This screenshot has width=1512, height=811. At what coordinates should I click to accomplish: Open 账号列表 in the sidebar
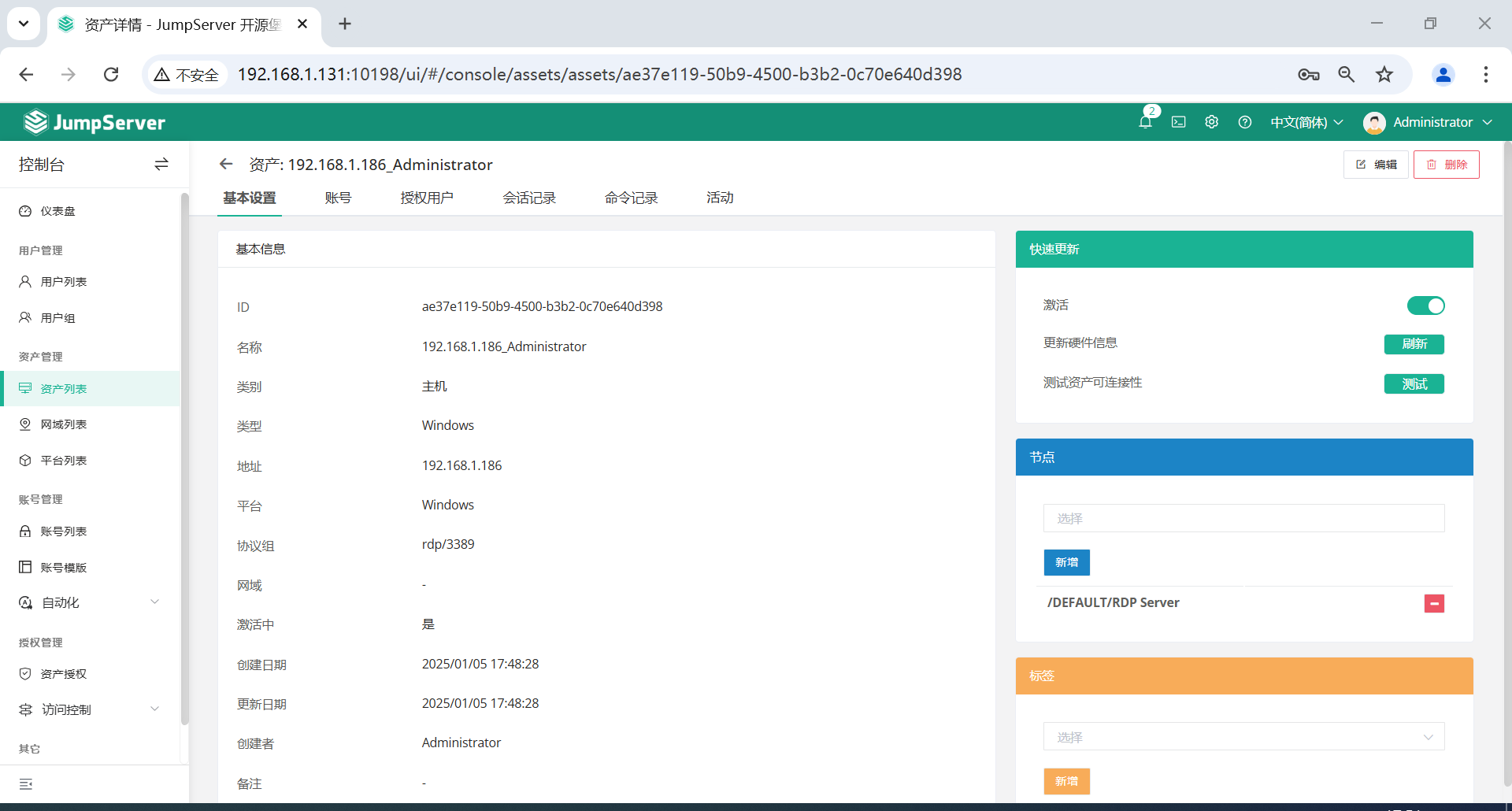click(90, 531)
